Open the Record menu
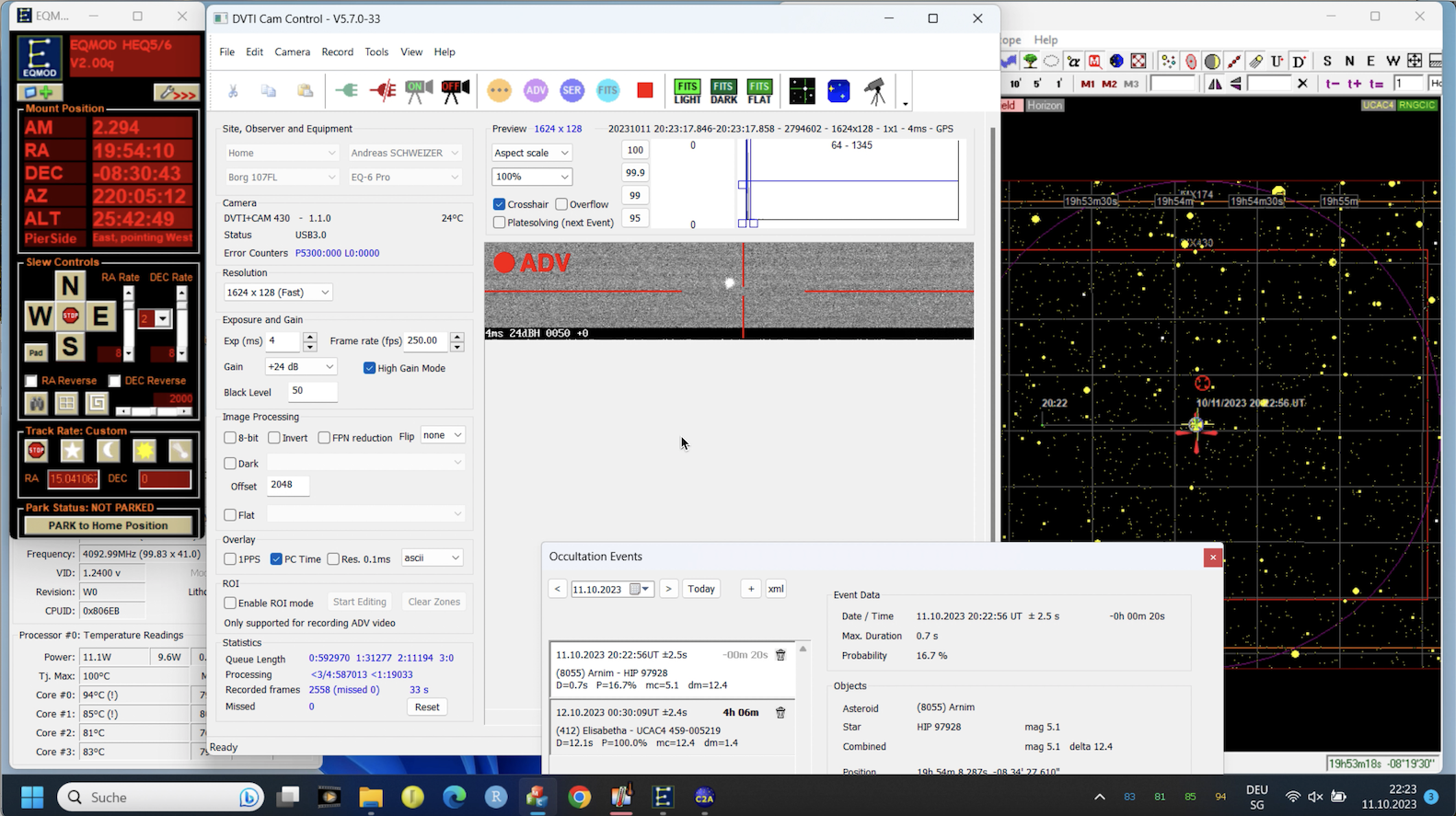Viewport: 1456px width, 816px height. 337,52
